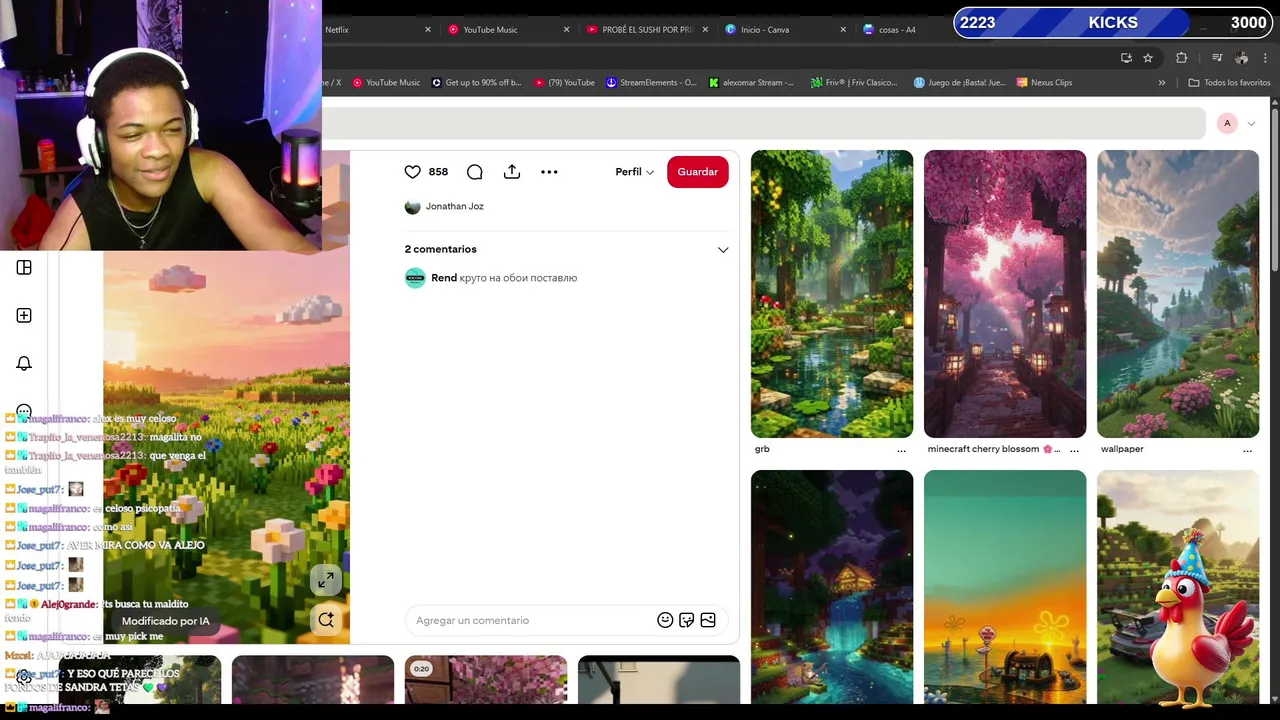The image size is (1280, 720).
Task: Open sticker picker in comment box
Action: click(686, 620)
